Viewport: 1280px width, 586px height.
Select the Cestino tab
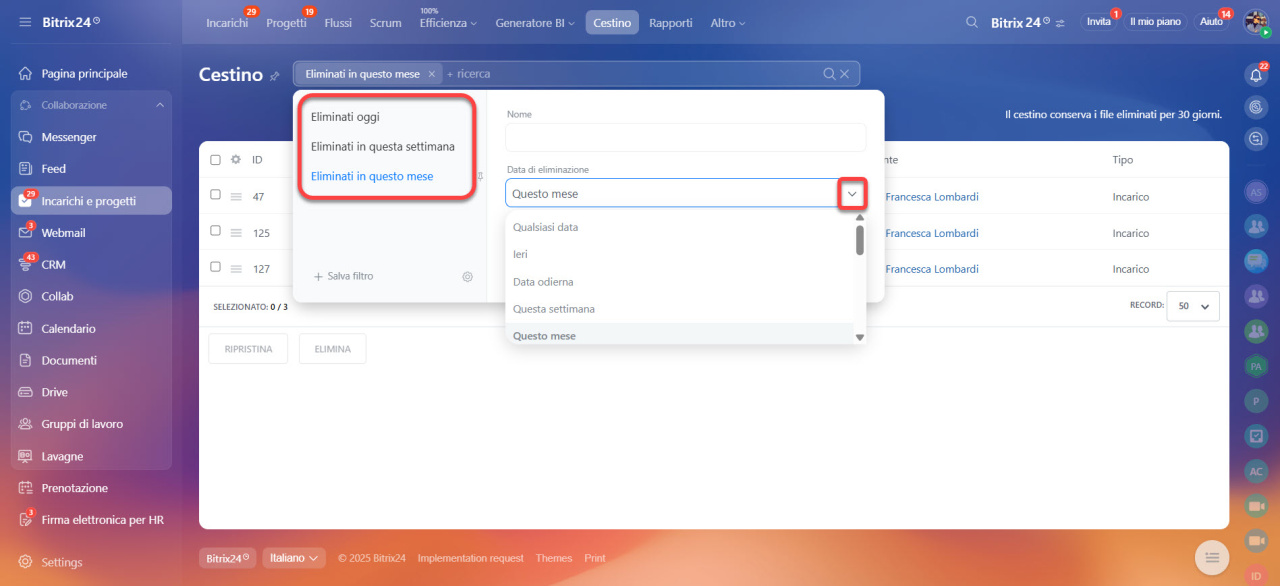612,22
